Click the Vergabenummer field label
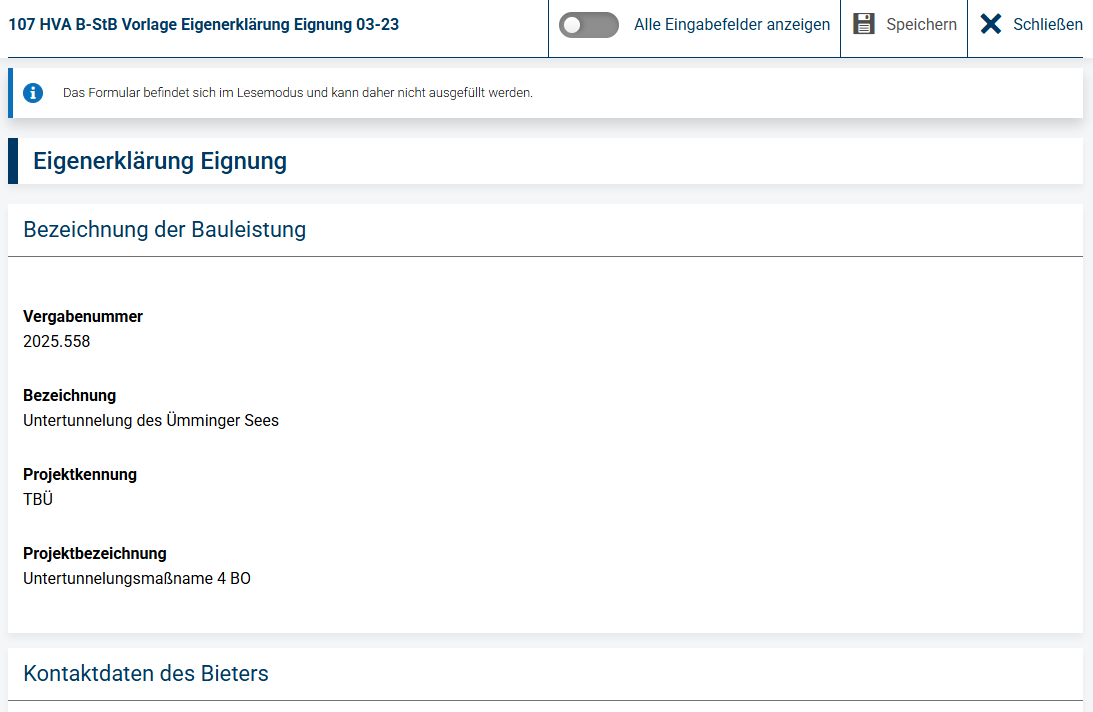This screenshot has height=712, width=1093. click(83, 317)
